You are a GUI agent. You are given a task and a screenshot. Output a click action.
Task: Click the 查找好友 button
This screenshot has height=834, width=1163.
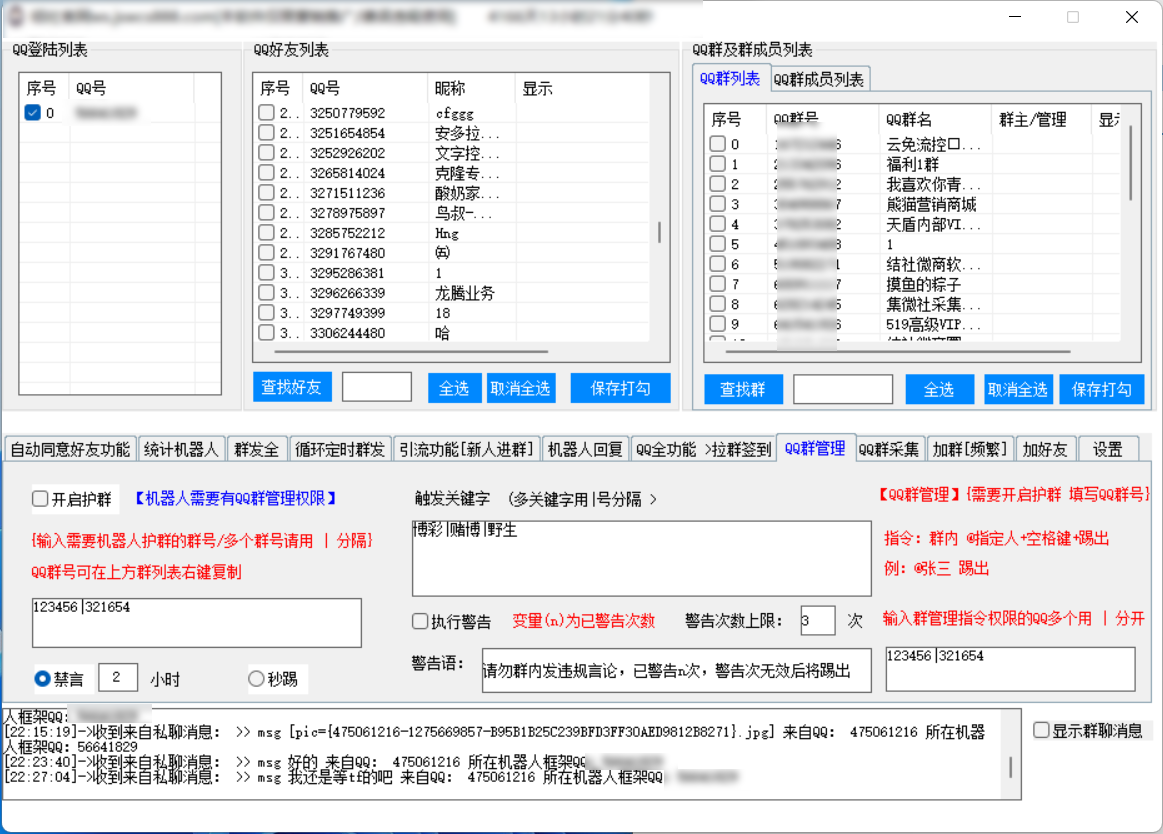tap(291, 388)
